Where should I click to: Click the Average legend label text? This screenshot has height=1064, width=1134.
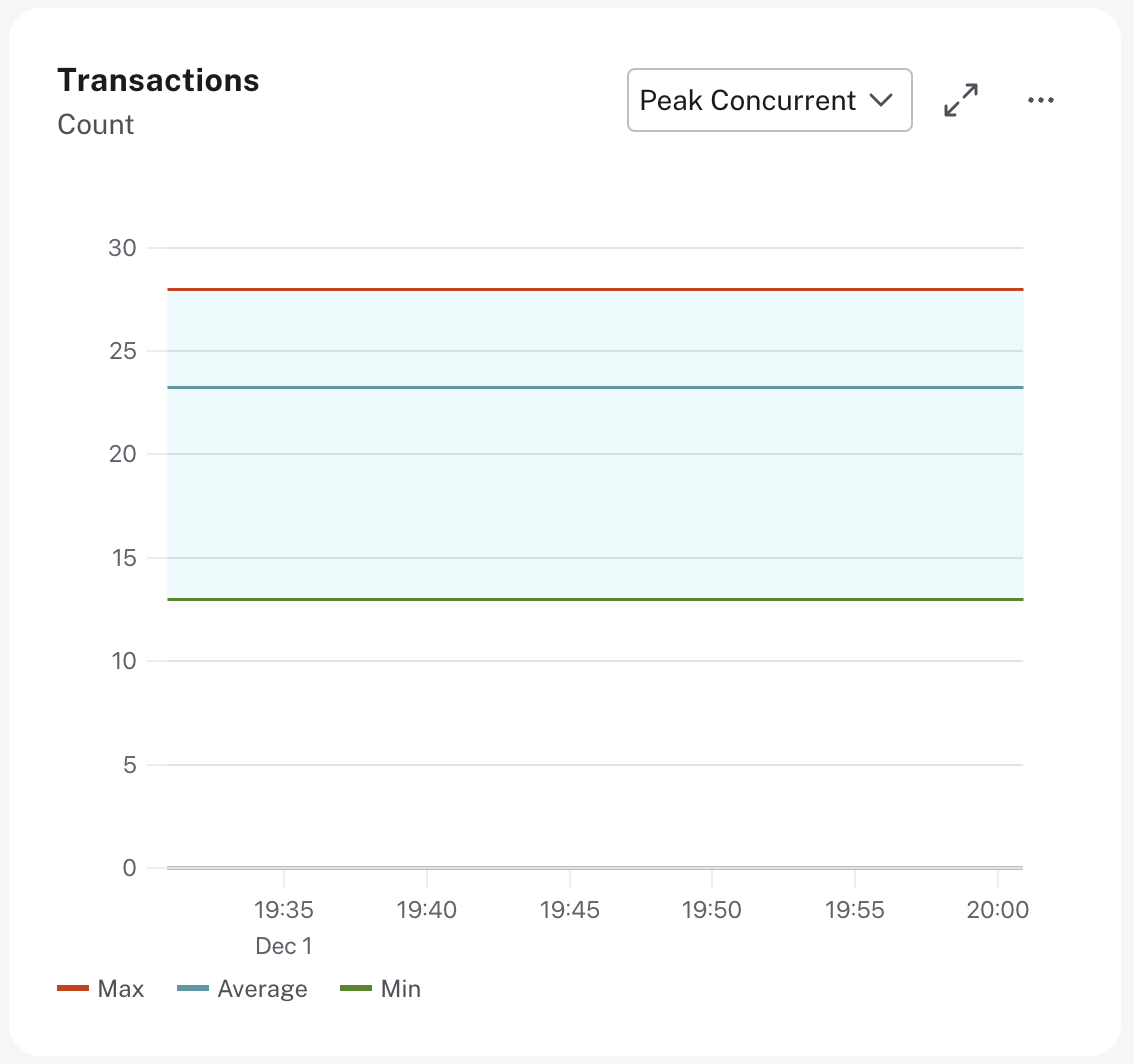pyautogui.click(x=263, y=988)
